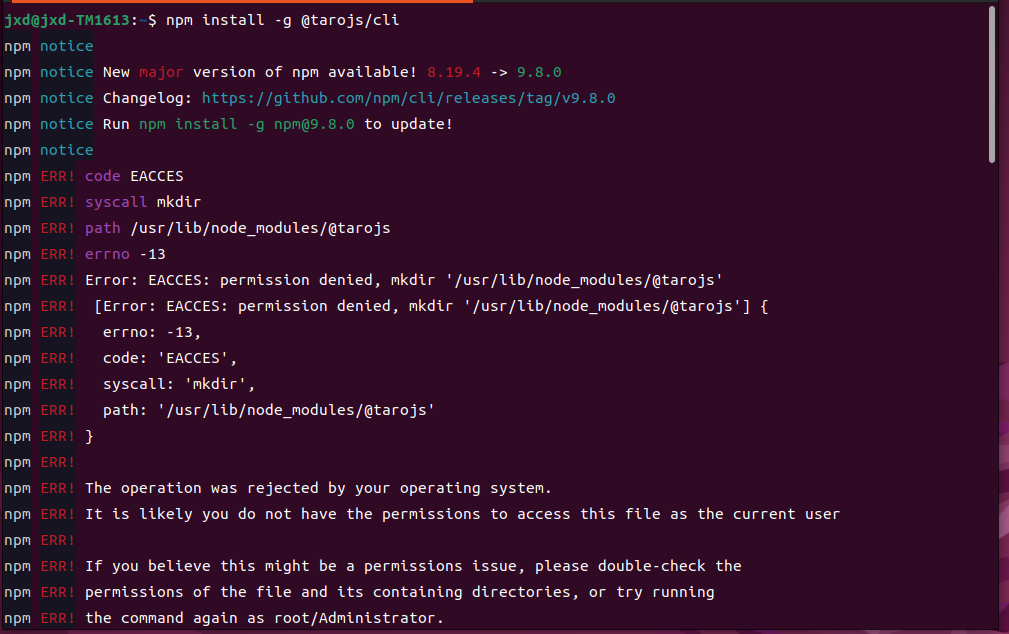
Task: Click the green suggested command npm install -g npm@9.8.0
Action: click(246, 124)
